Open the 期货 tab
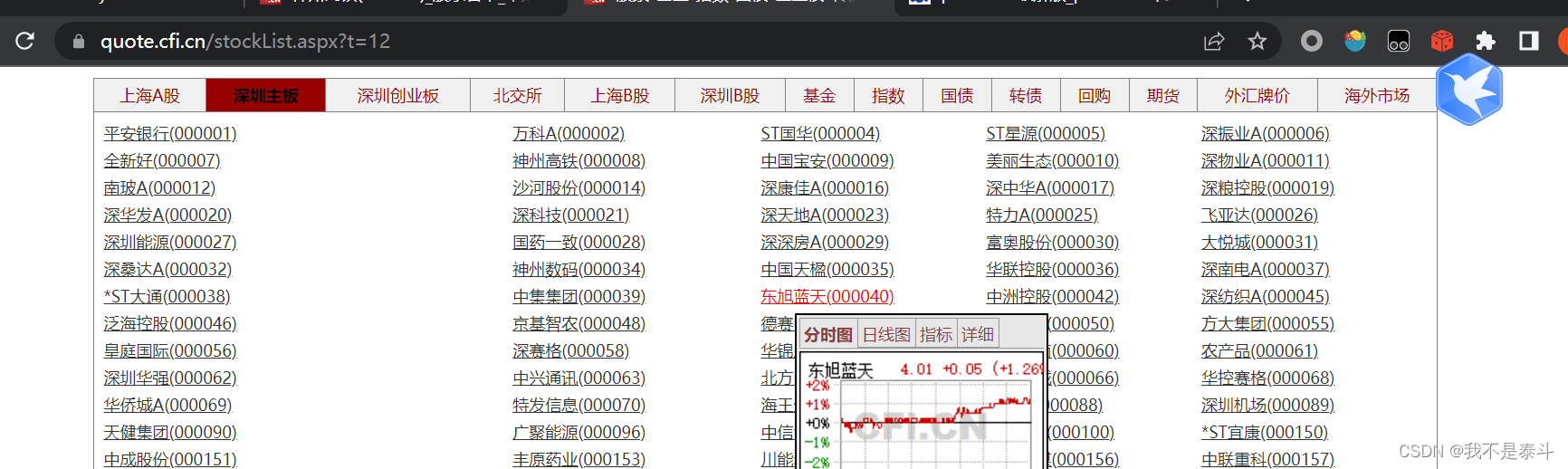 point(1163,96)
